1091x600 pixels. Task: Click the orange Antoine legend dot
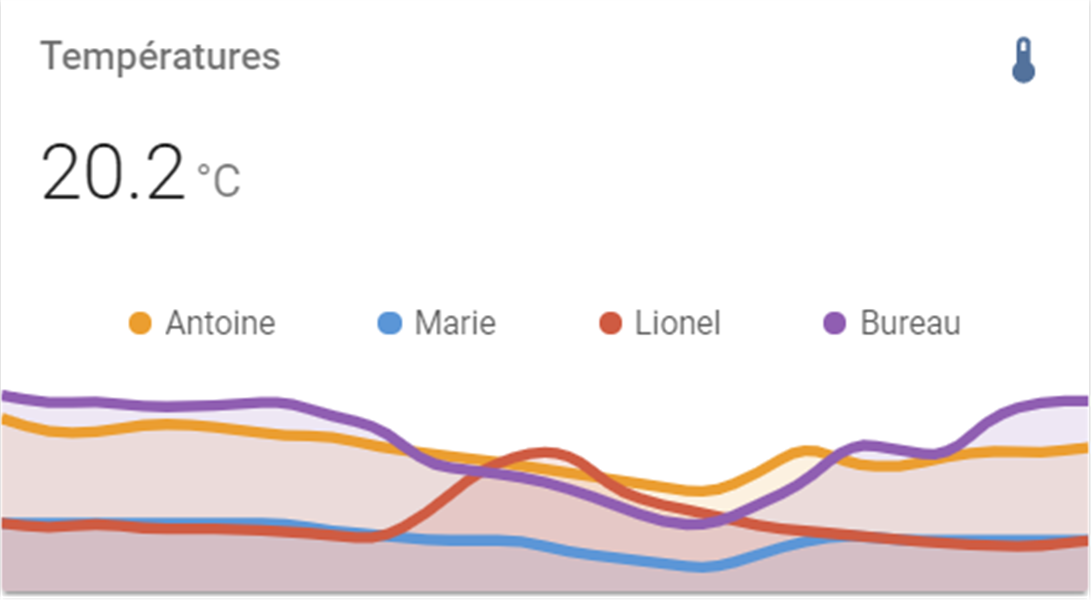(140, 323)
